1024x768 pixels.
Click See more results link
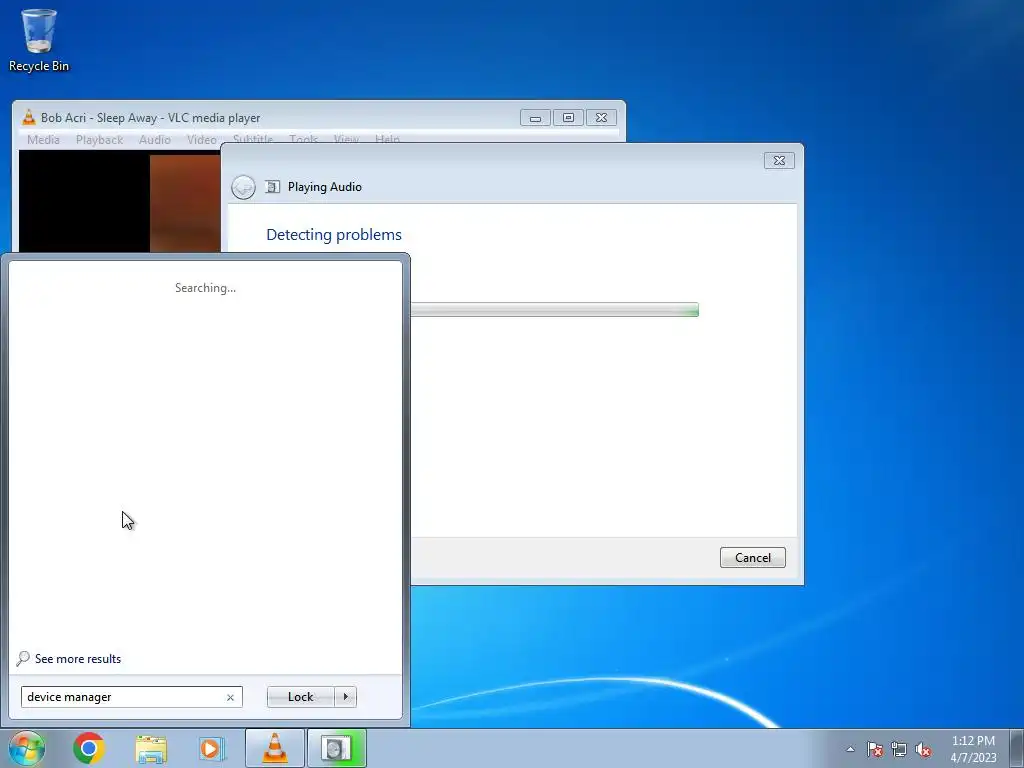(78, 659)
